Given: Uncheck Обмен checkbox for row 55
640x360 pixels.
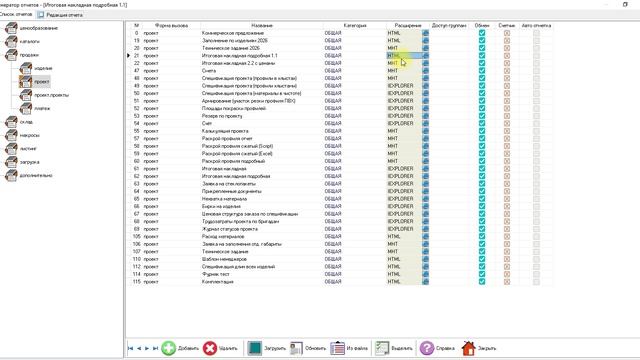Looking at the screenshot, I should (x=482, y=131).
